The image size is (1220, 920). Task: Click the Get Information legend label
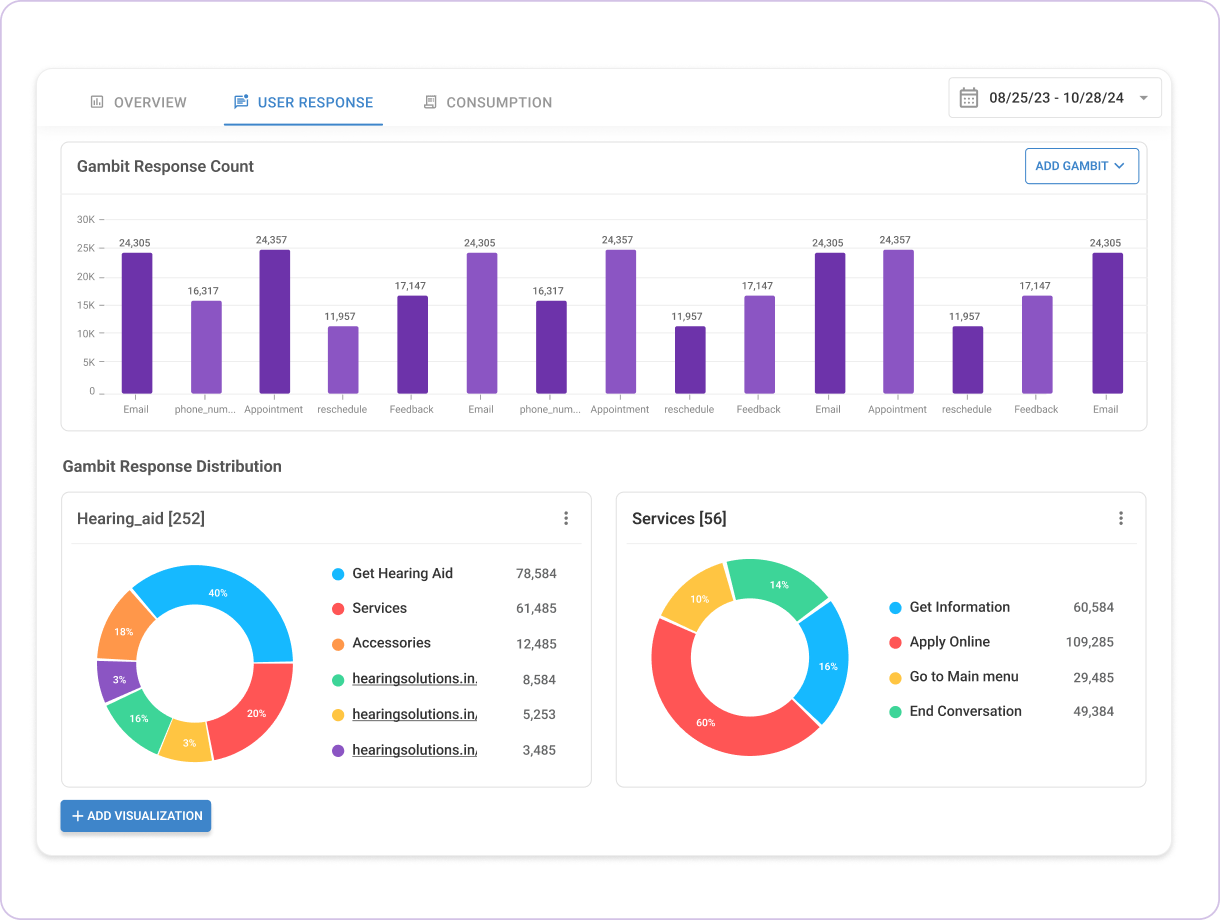point(959,607)
